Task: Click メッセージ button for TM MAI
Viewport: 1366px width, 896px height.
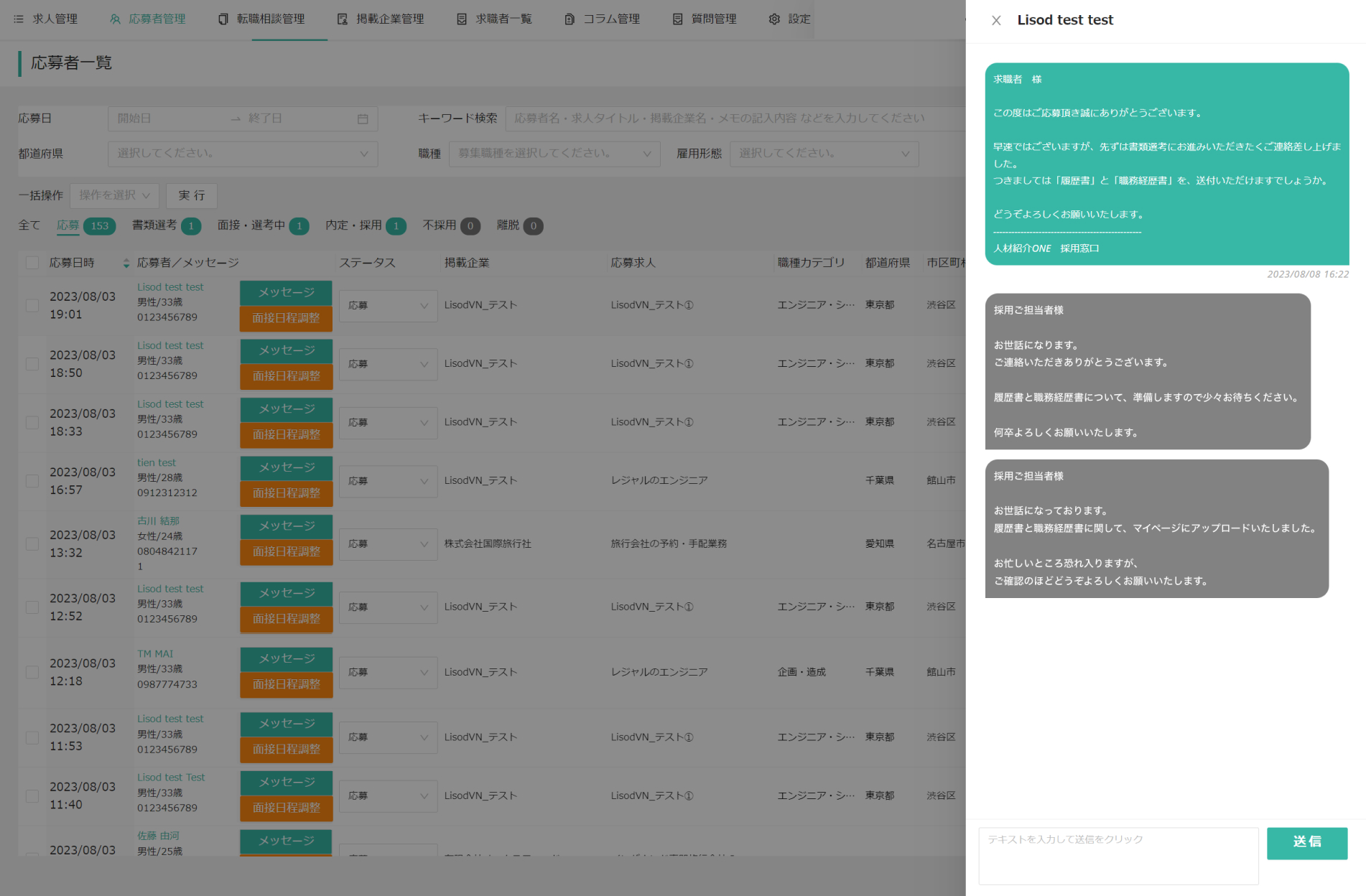Action: [286, 658]
